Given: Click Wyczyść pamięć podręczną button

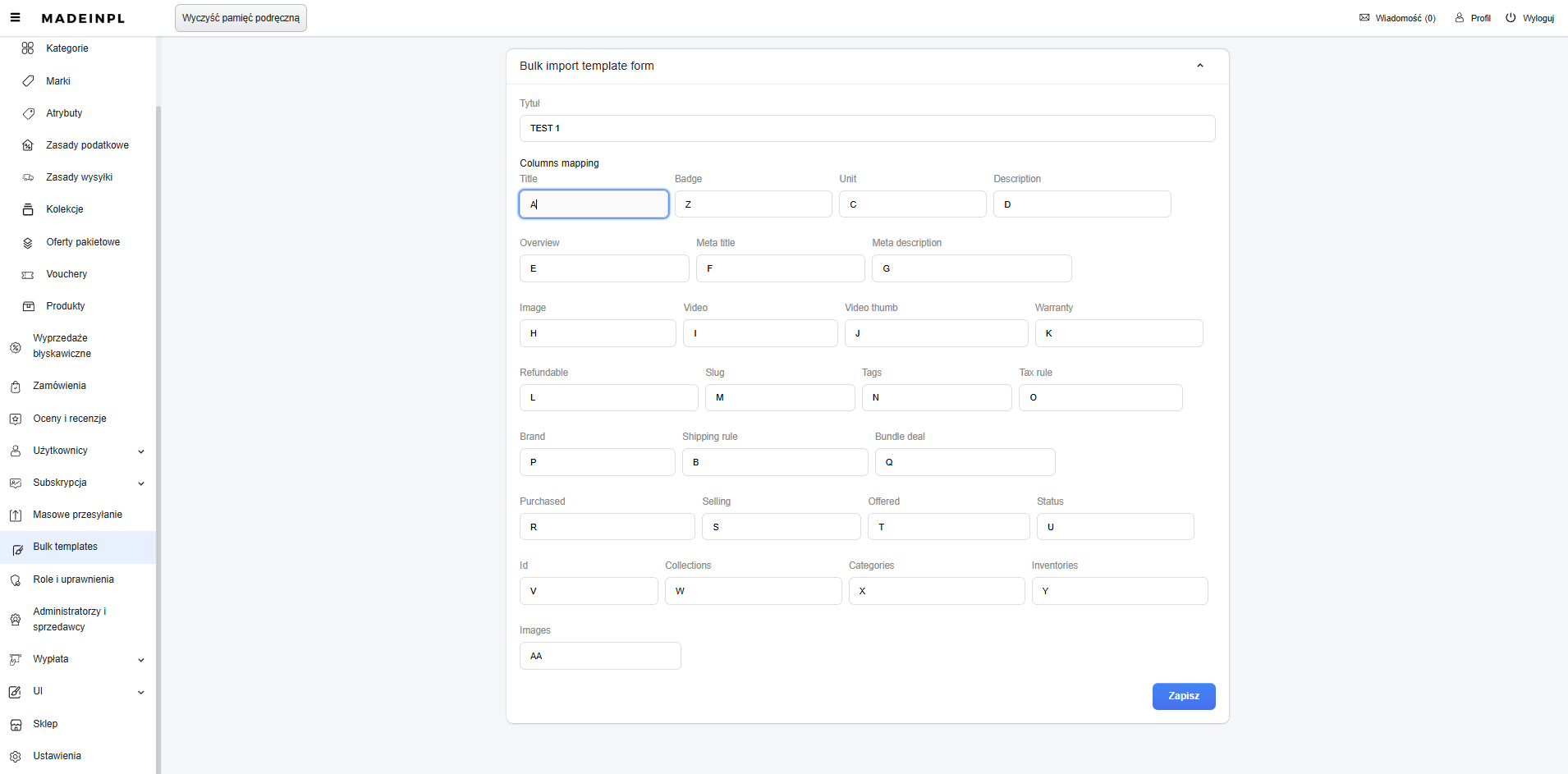Looking at the screenshot, I should click(241, 18).
